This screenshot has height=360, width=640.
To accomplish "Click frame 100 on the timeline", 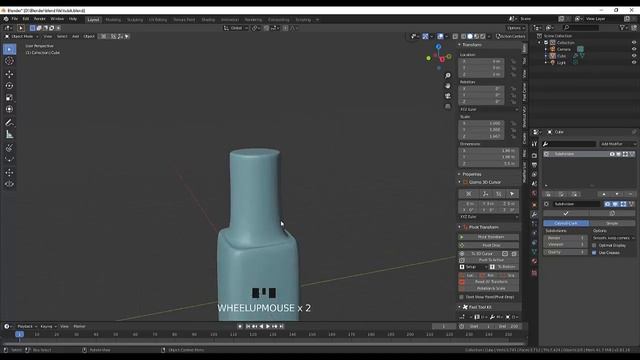I will click(214, 335).
